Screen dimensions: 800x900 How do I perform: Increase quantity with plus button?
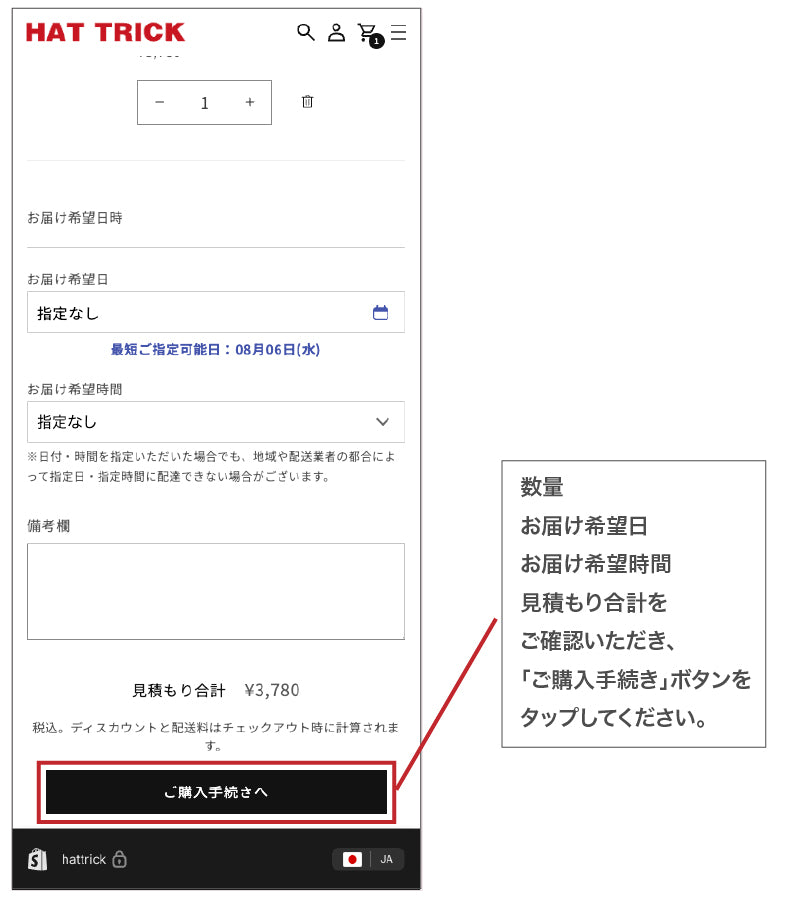250,102
